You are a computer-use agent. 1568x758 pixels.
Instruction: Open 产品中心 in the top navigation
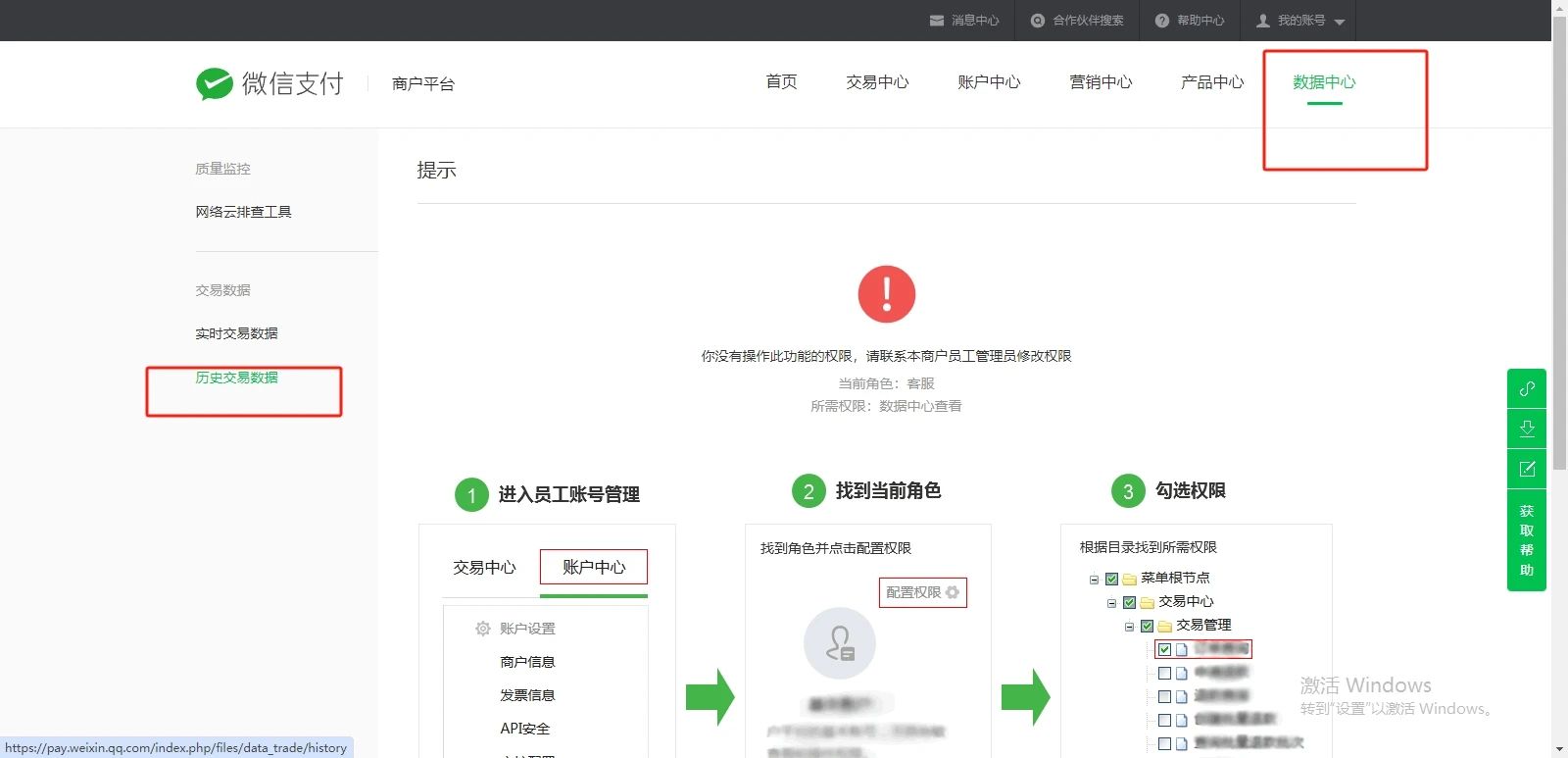tap(1212, 82)
